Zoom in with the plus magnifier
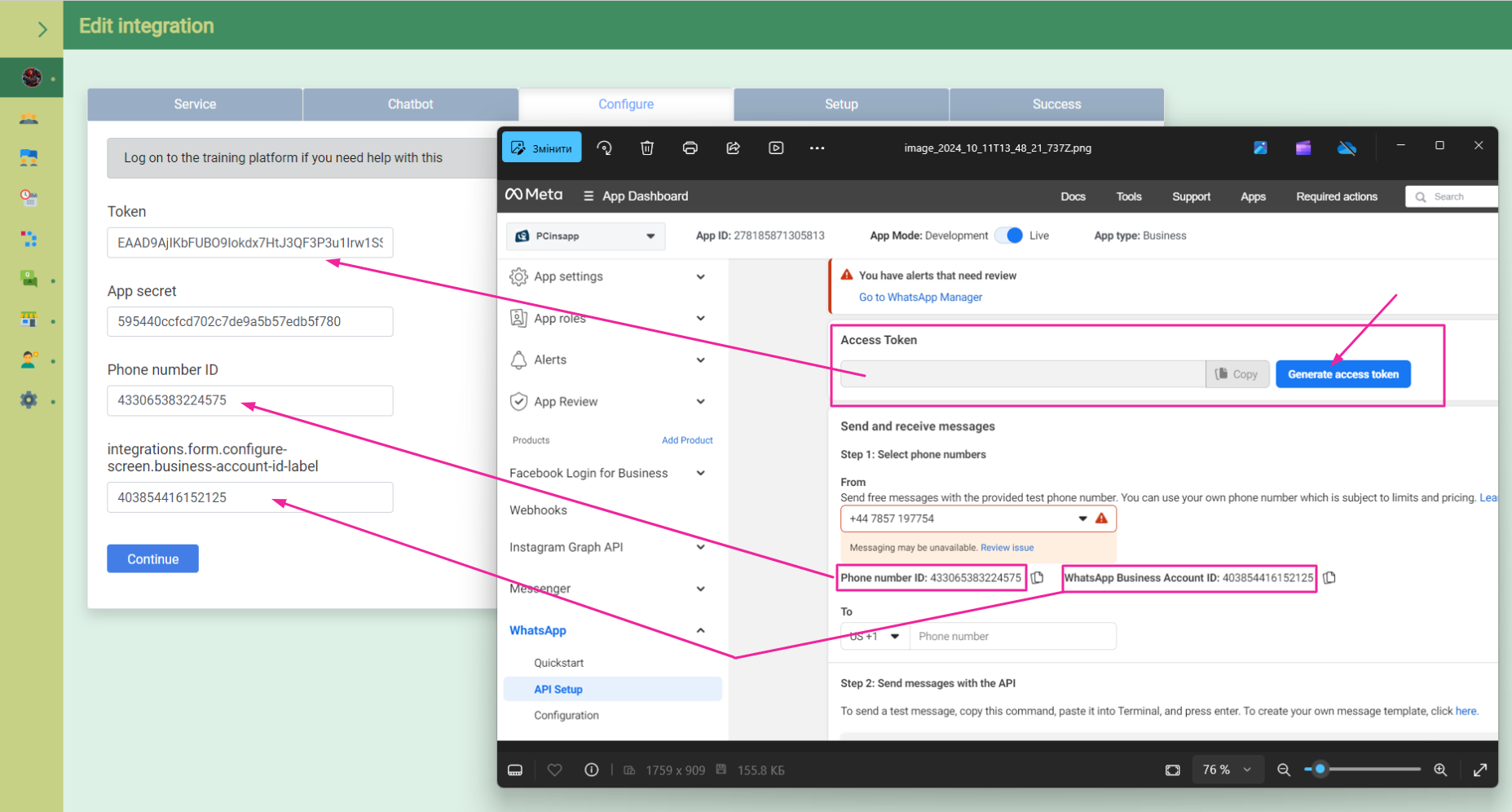This screenshot has width=1512, height=812. click(1440, 770)
